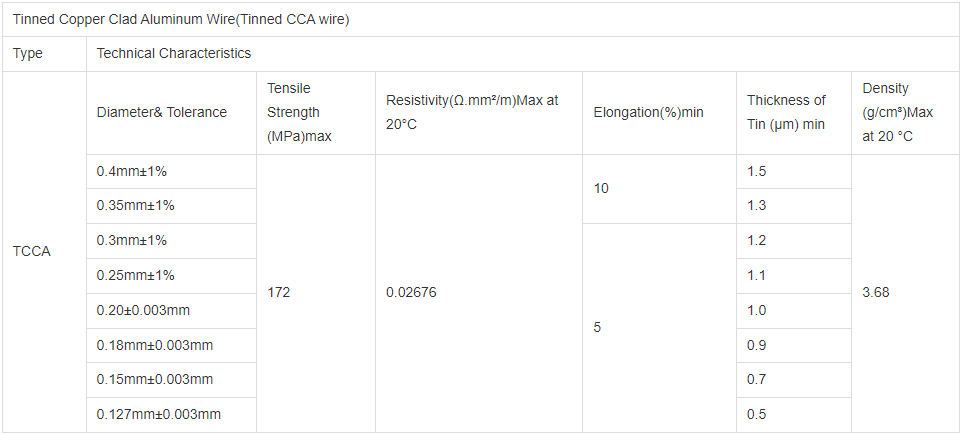
Task: Click the 0.35mm±1% diameter cell
Action: tap(136, 205)
